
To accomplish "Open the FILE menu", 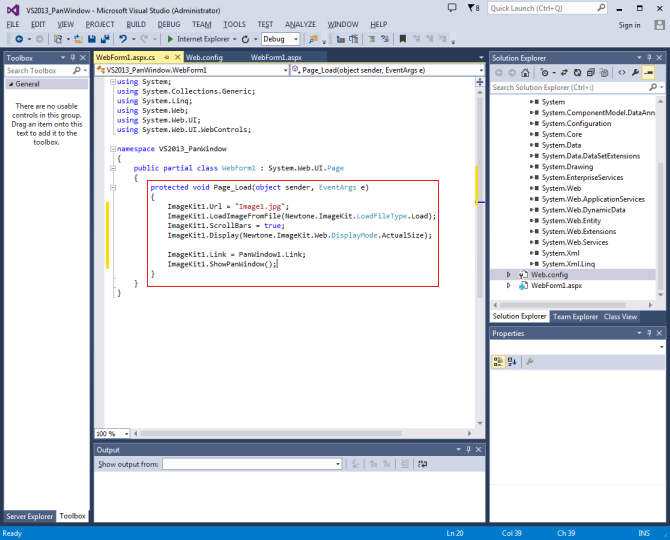I will pyautogui.click(x=13, y=24).
